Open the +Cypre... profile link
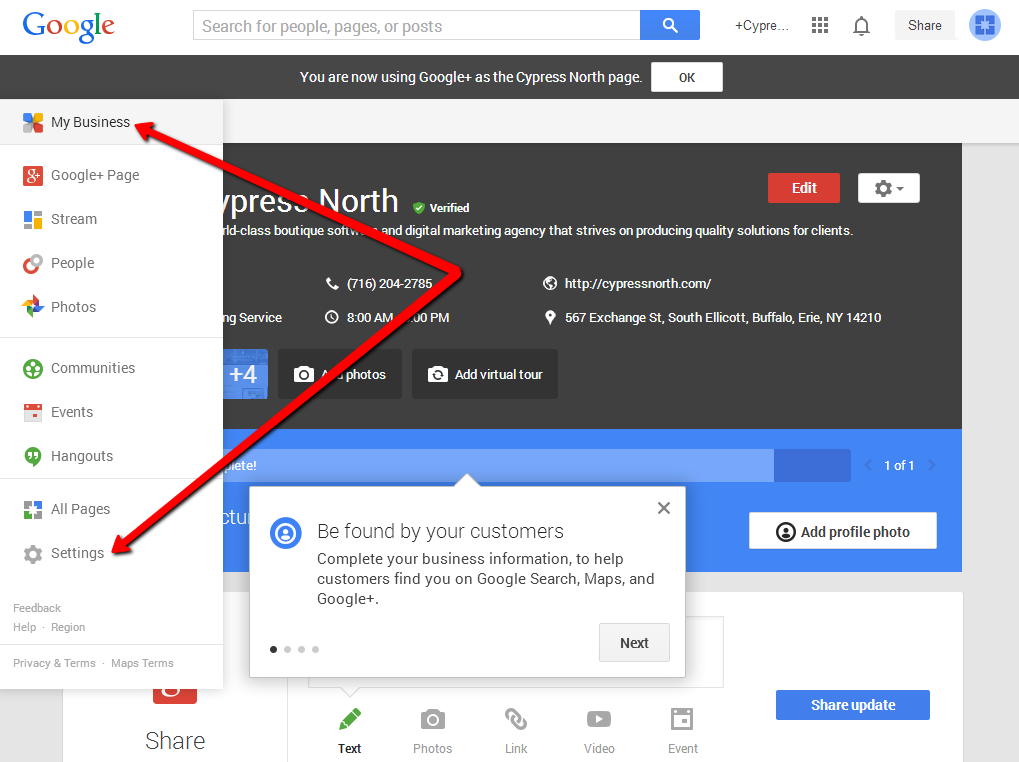Viewport: 1019px width, 762px height. click(x=762, y=25)
